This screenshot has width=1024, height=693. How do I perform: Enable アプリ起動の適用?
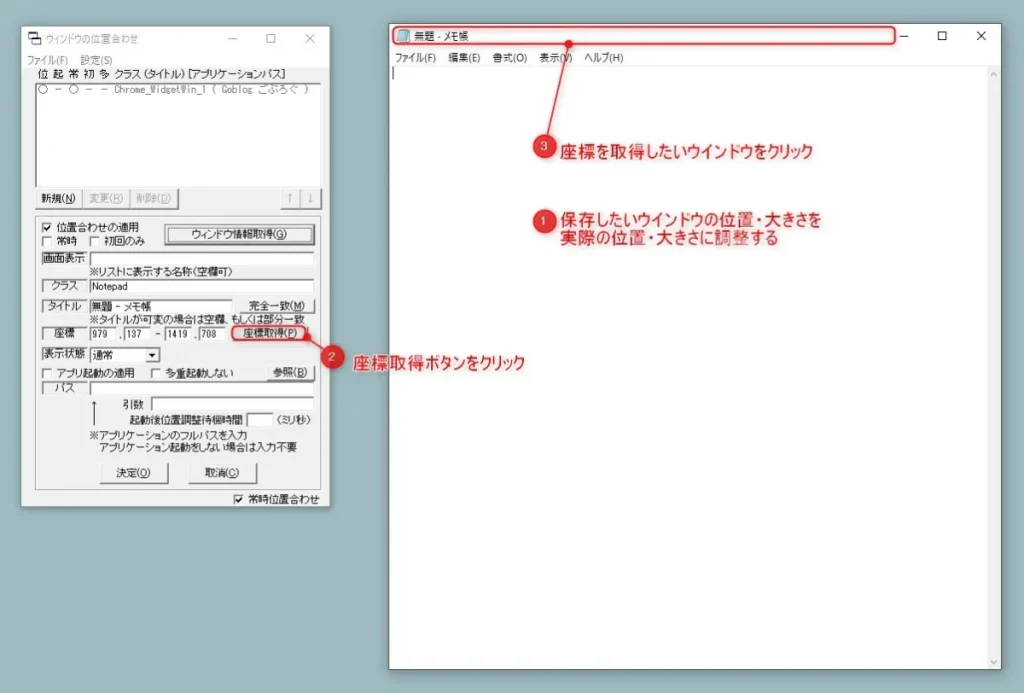[46, 372]
